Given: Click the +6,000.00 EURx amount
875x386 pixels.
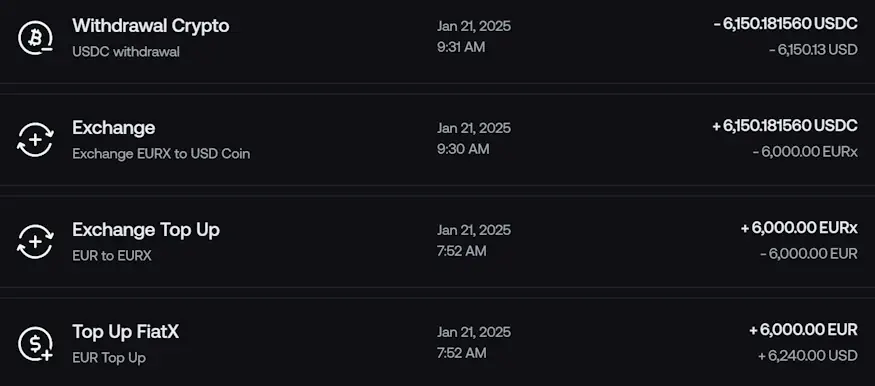Looking at the screenshot, I should (x=799, y=228).
